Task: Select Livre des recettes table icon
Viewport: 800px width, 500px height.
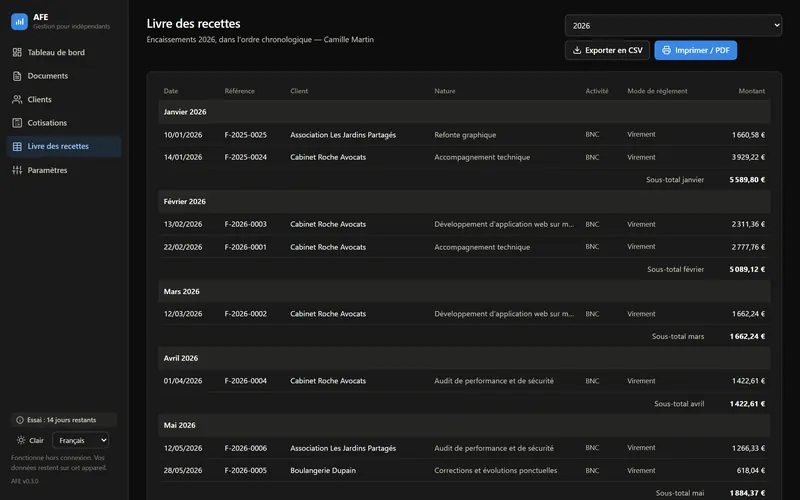Action: pos(17,146)
